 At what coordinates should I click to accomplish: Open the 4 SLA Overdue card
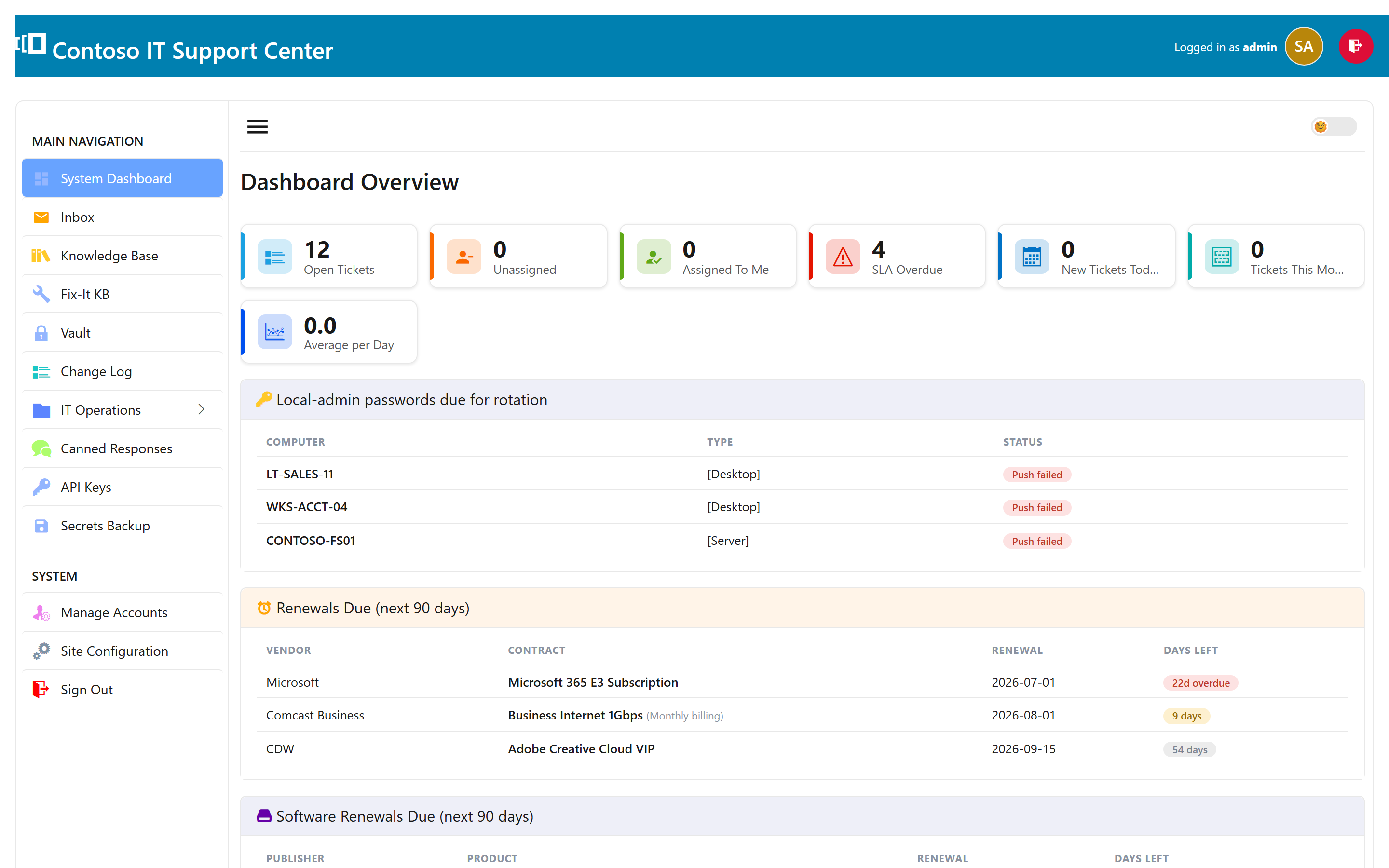(x=897, y=256)
